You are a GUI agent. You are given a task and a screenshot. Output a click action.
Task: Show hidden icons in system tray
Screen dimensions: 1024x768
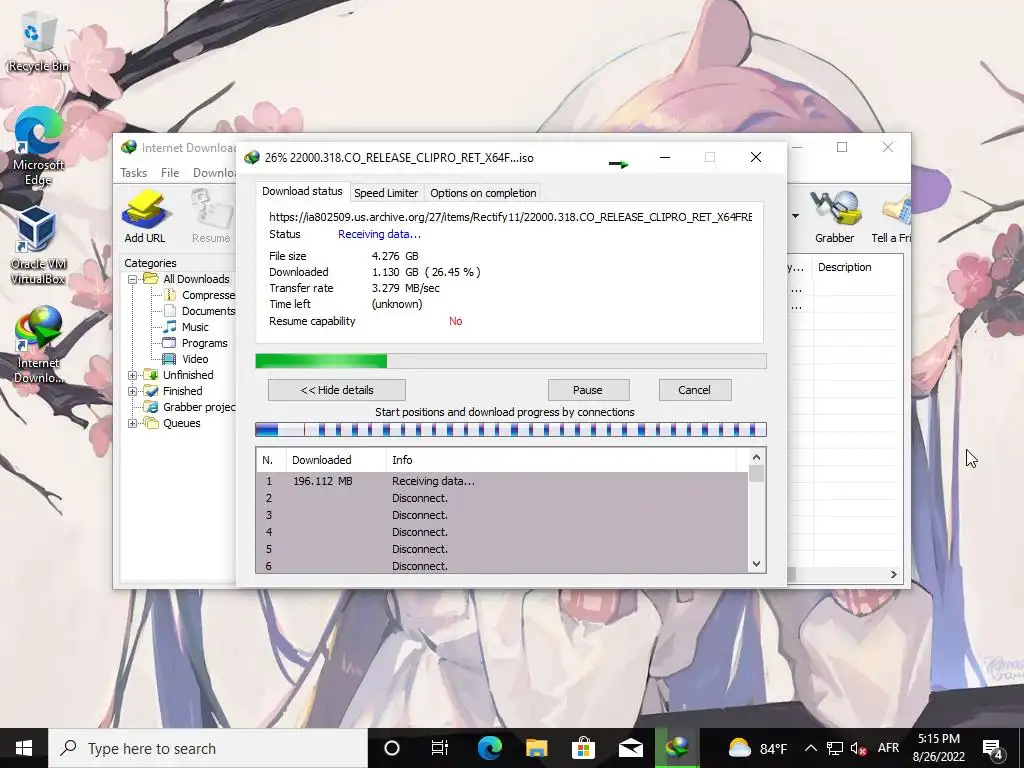click(x=810, y=748)
